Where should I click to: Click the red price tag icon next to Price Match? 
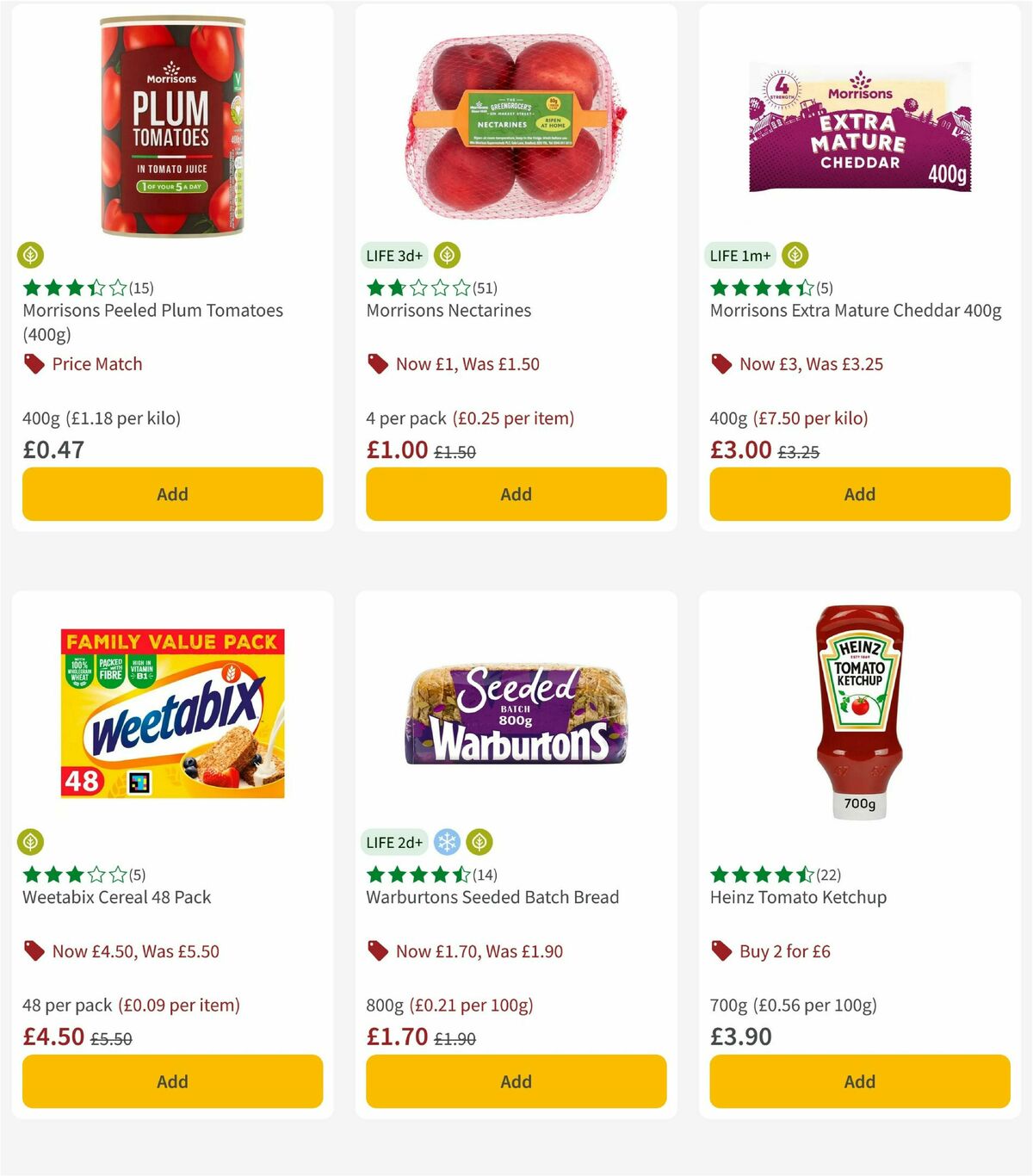point(34,363)
